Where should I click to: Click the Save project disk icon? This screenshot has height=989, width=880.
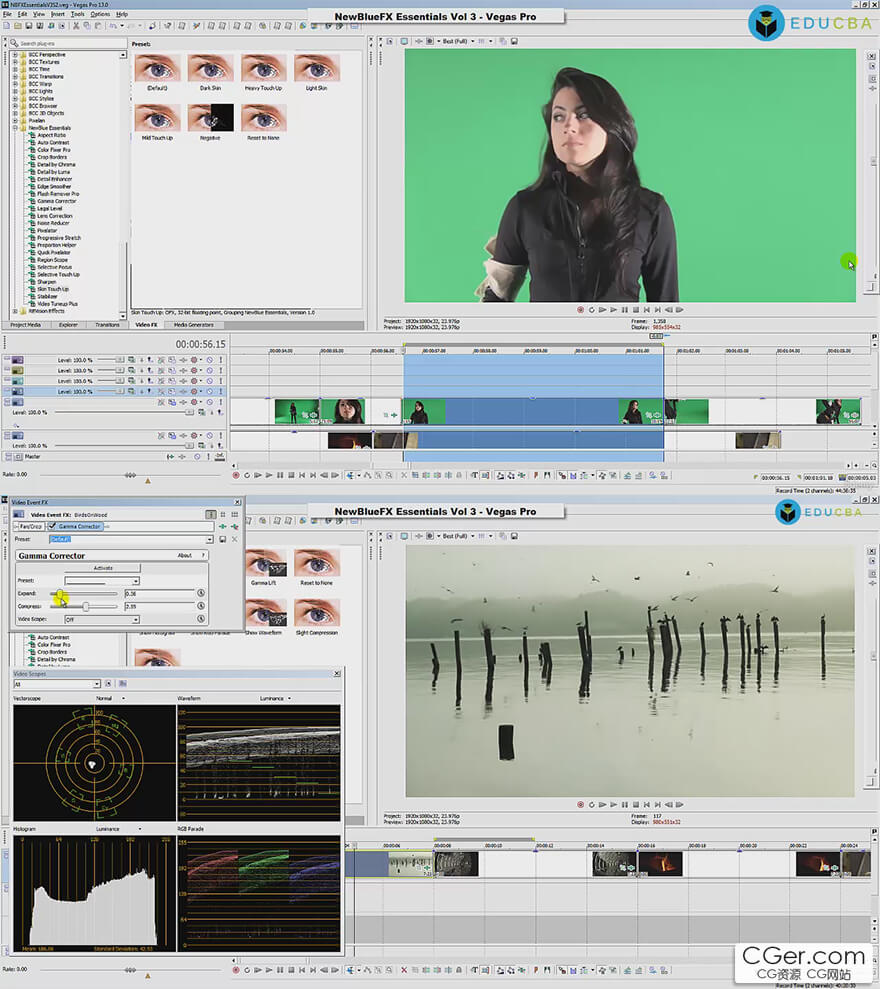(x=29, y=26)
